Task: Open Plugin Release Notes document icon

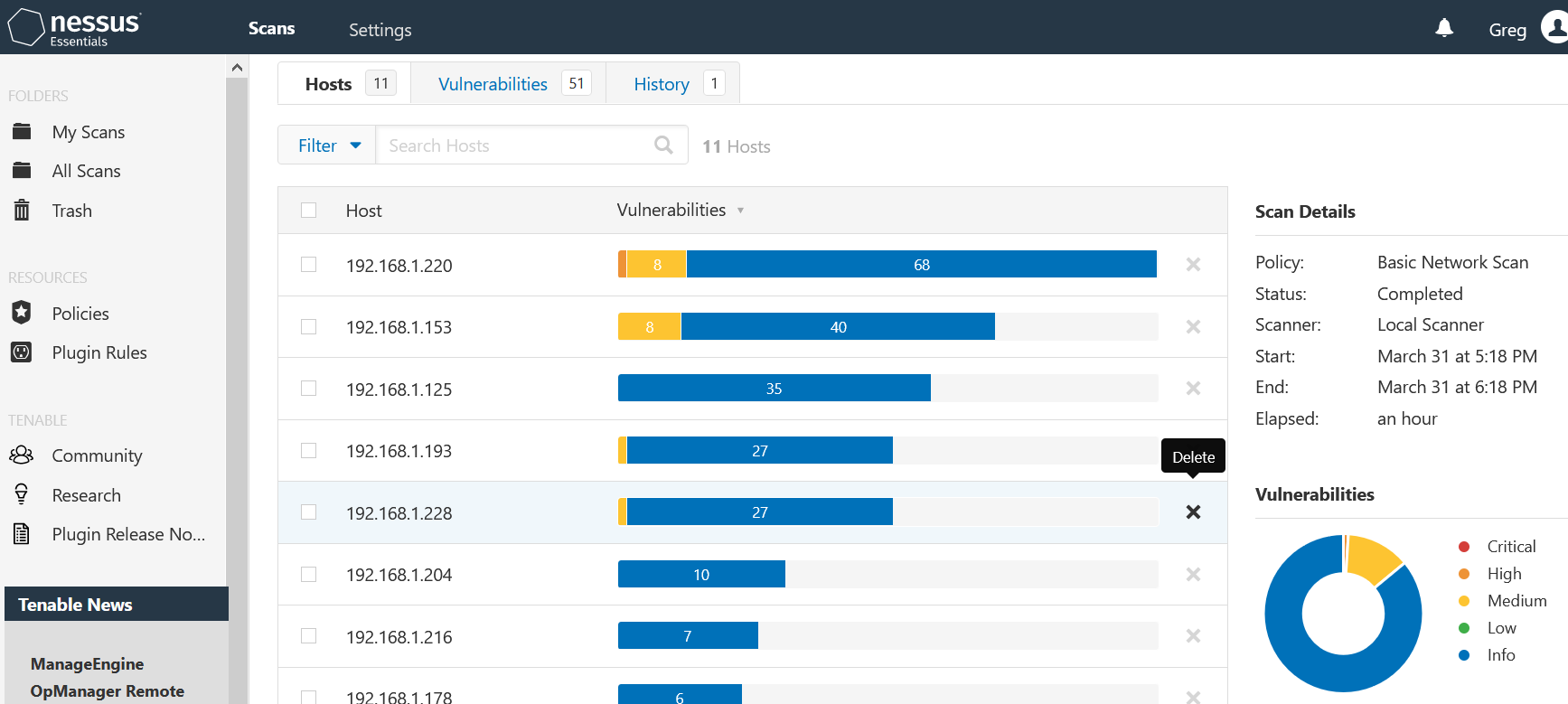Action: 22,534
